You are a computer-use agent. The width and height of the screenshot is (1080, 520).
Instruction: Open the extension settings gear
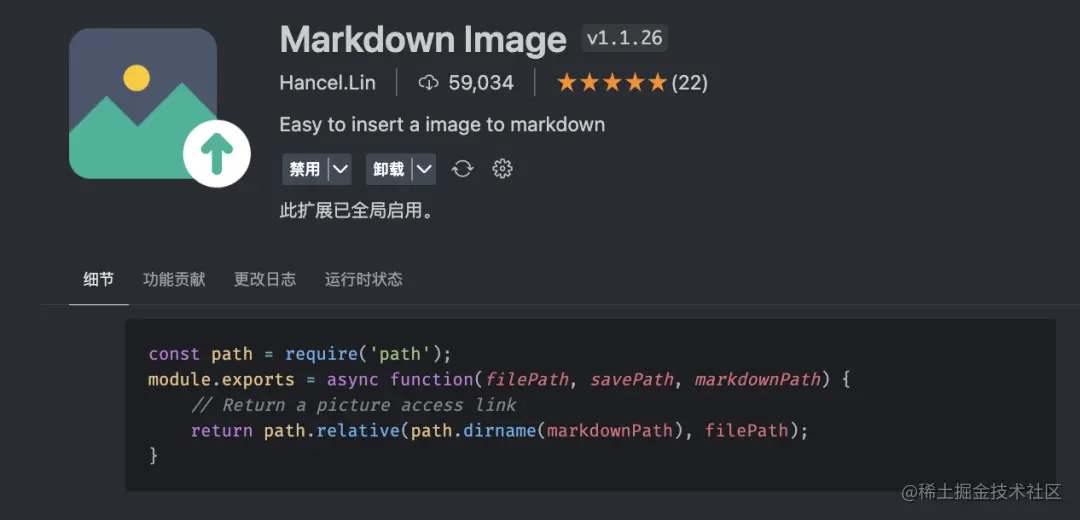[x=503, y=169]
